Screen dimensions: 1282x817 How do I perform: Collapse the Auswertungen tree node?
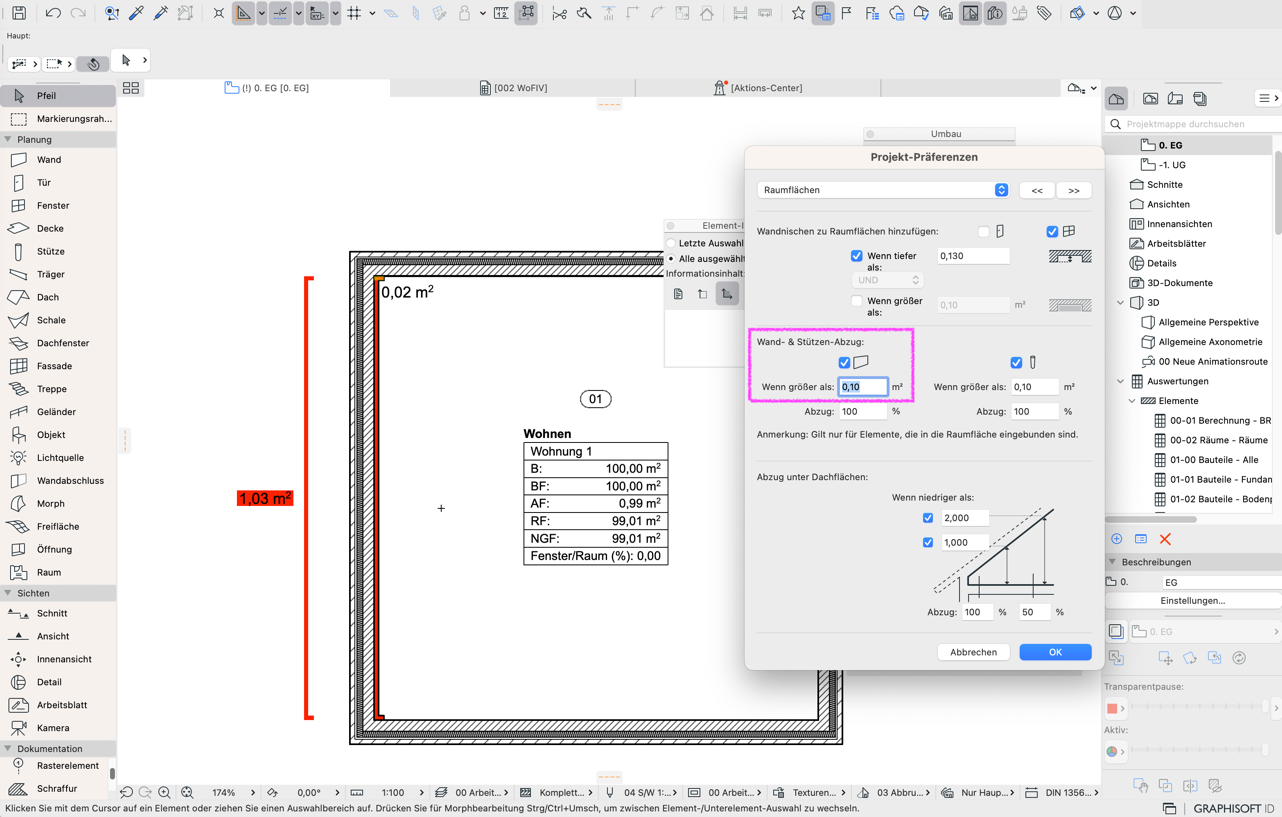point(1121,381)
